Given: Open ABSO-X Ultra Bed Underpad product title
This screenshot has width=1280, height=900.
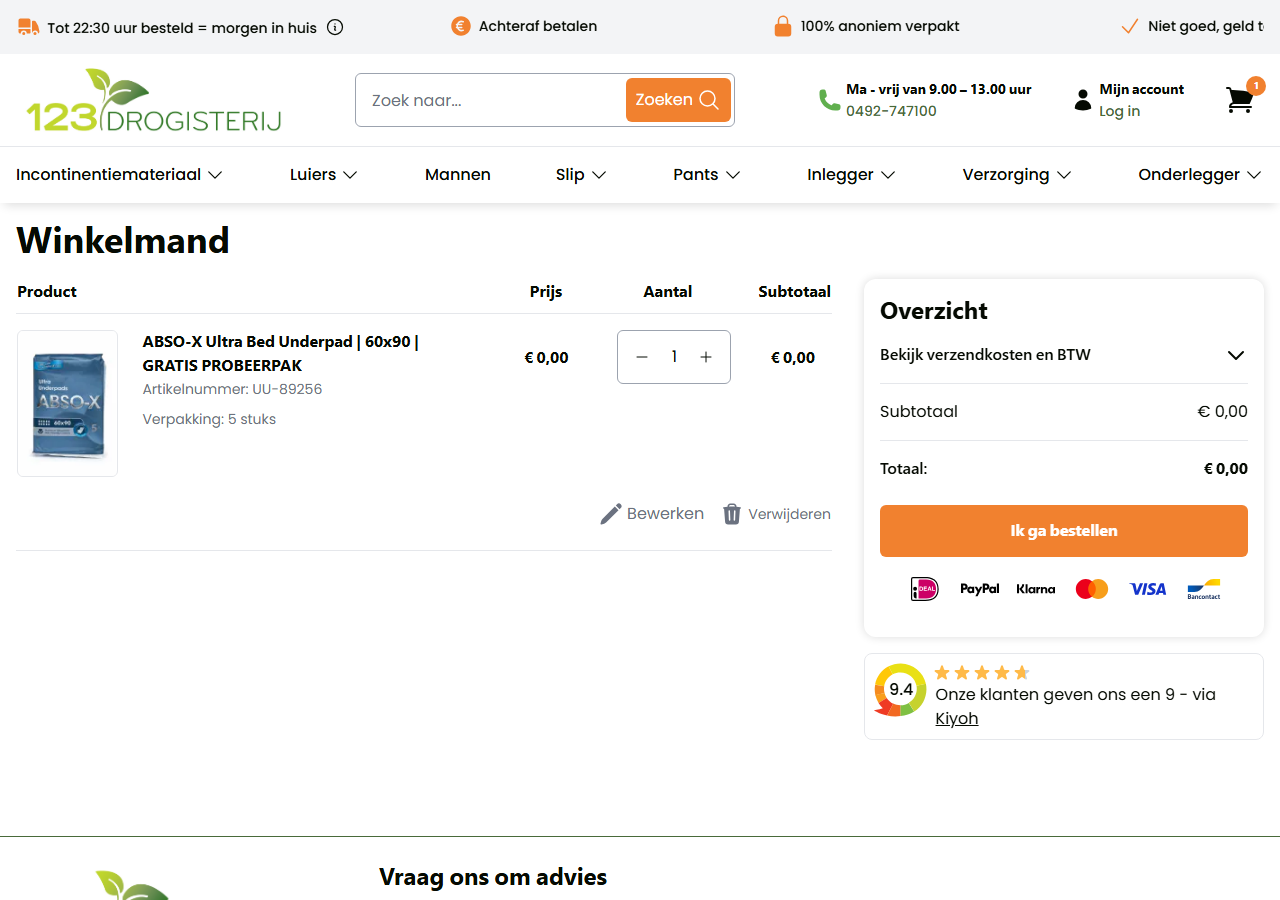Looking at the screenshot, I should [281, 353].
